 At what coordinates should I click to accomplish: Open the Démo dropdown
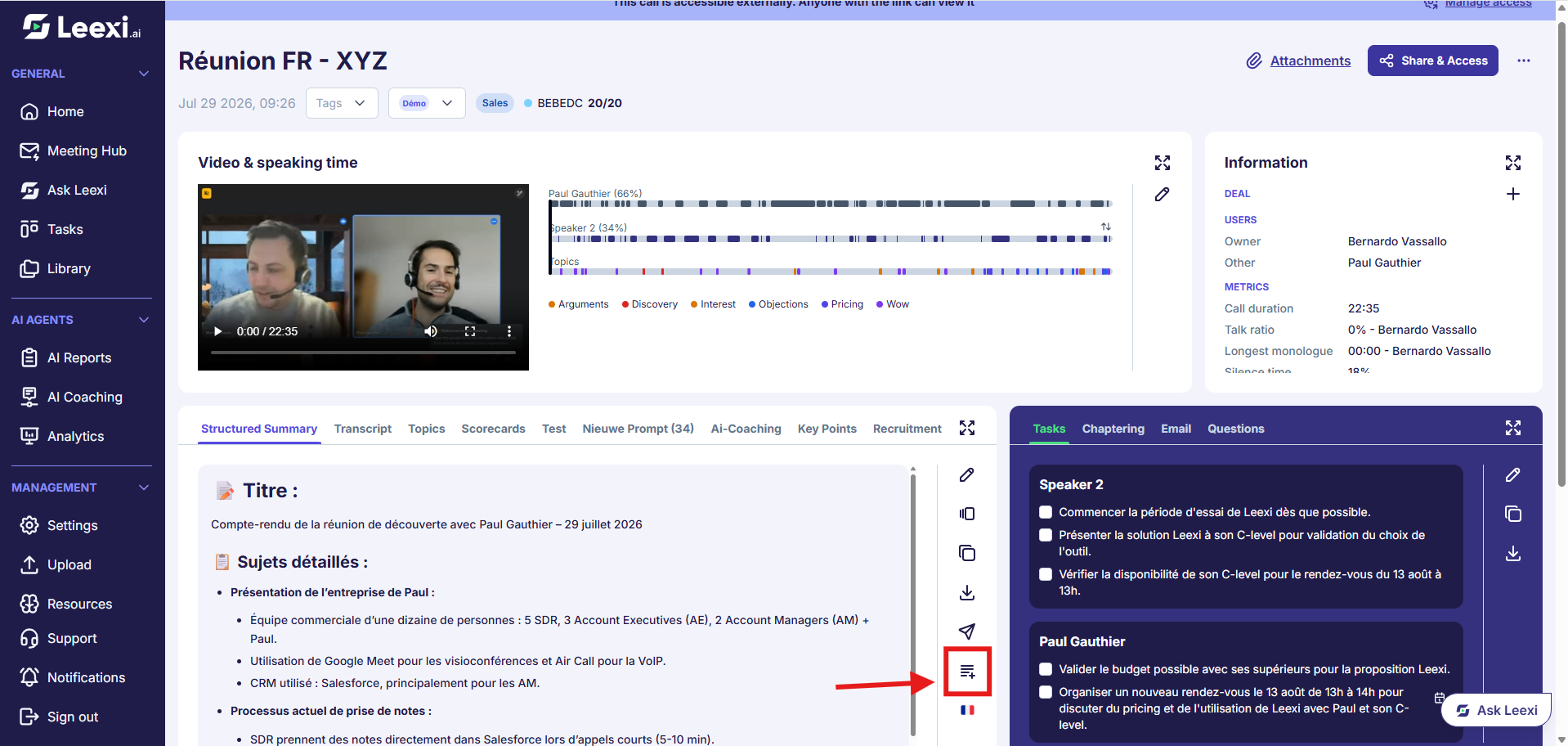427,103
